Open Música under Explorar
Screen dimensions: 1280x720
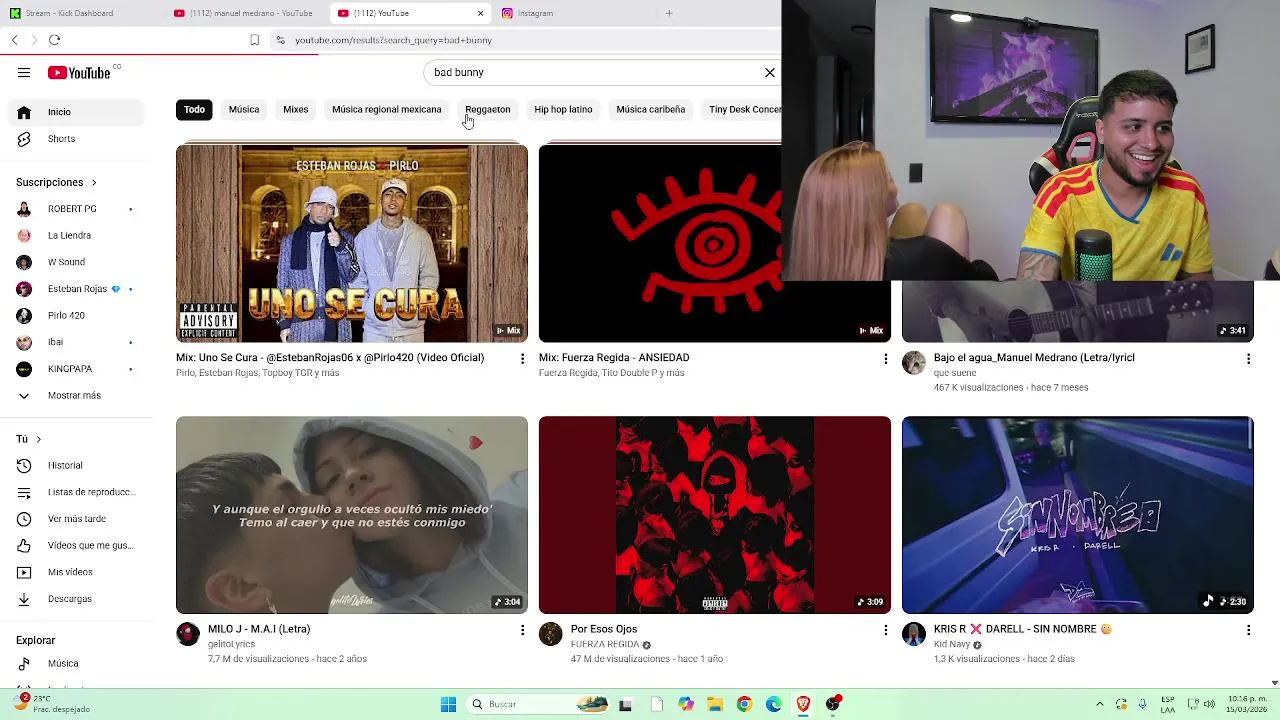[78, 663]
